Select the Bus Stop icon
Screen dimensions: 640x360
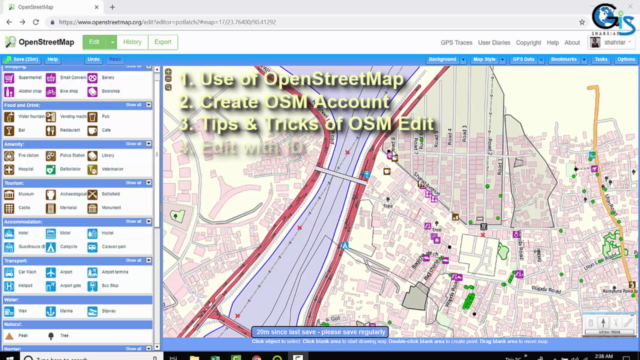pyautogui.click(x=93, y=286)
